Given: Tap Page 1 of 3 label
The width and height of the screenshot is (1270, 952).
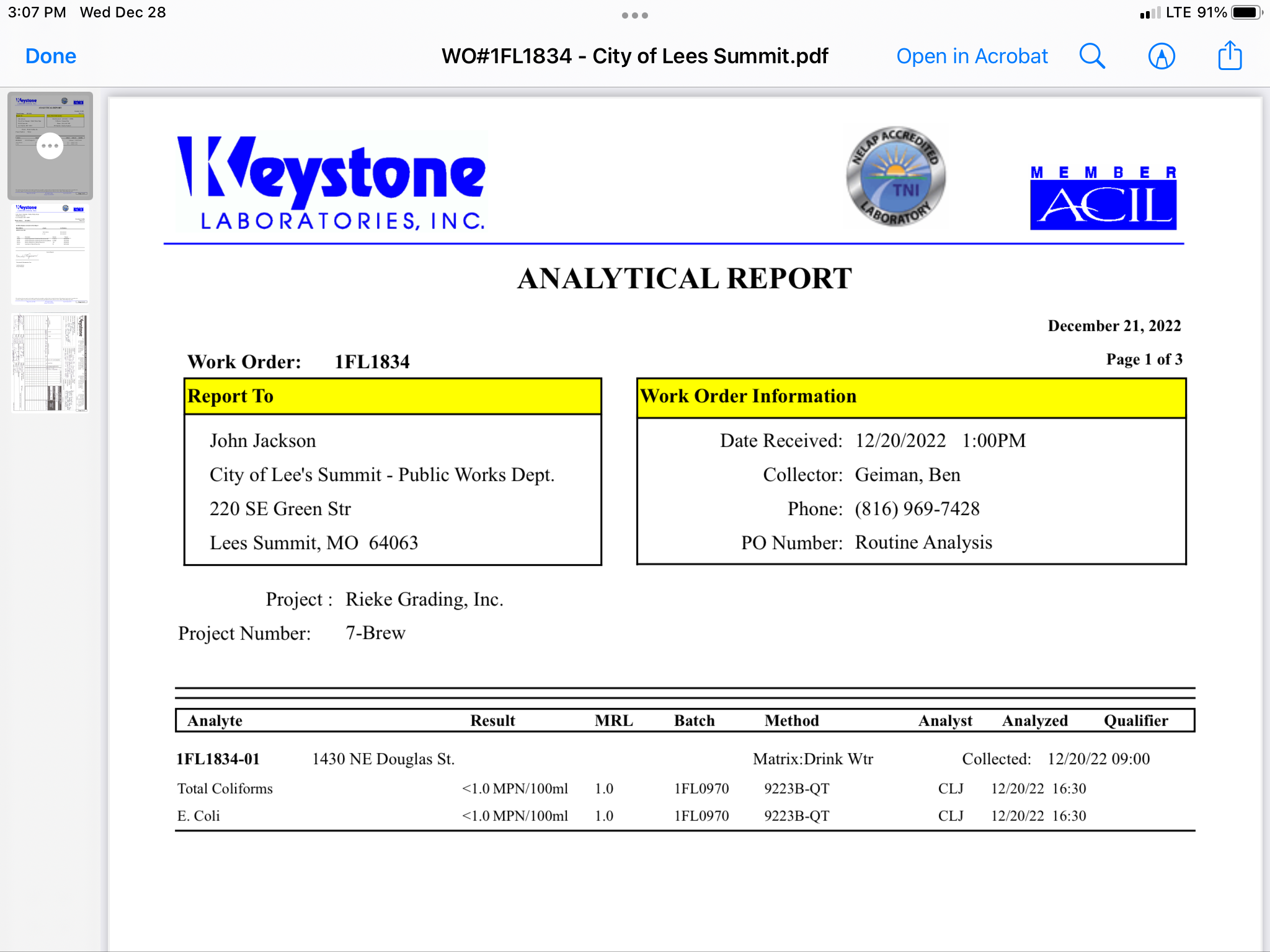Looking at the screenshot, I should coord(1144,359).
